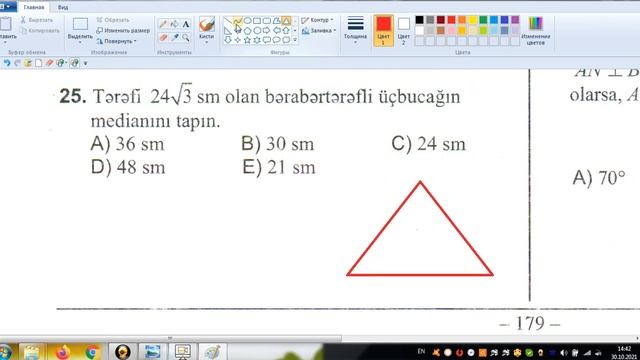Choose the Six-point star shape
Viewport: 640px width, 360px height.
click(x=257, y=40)
